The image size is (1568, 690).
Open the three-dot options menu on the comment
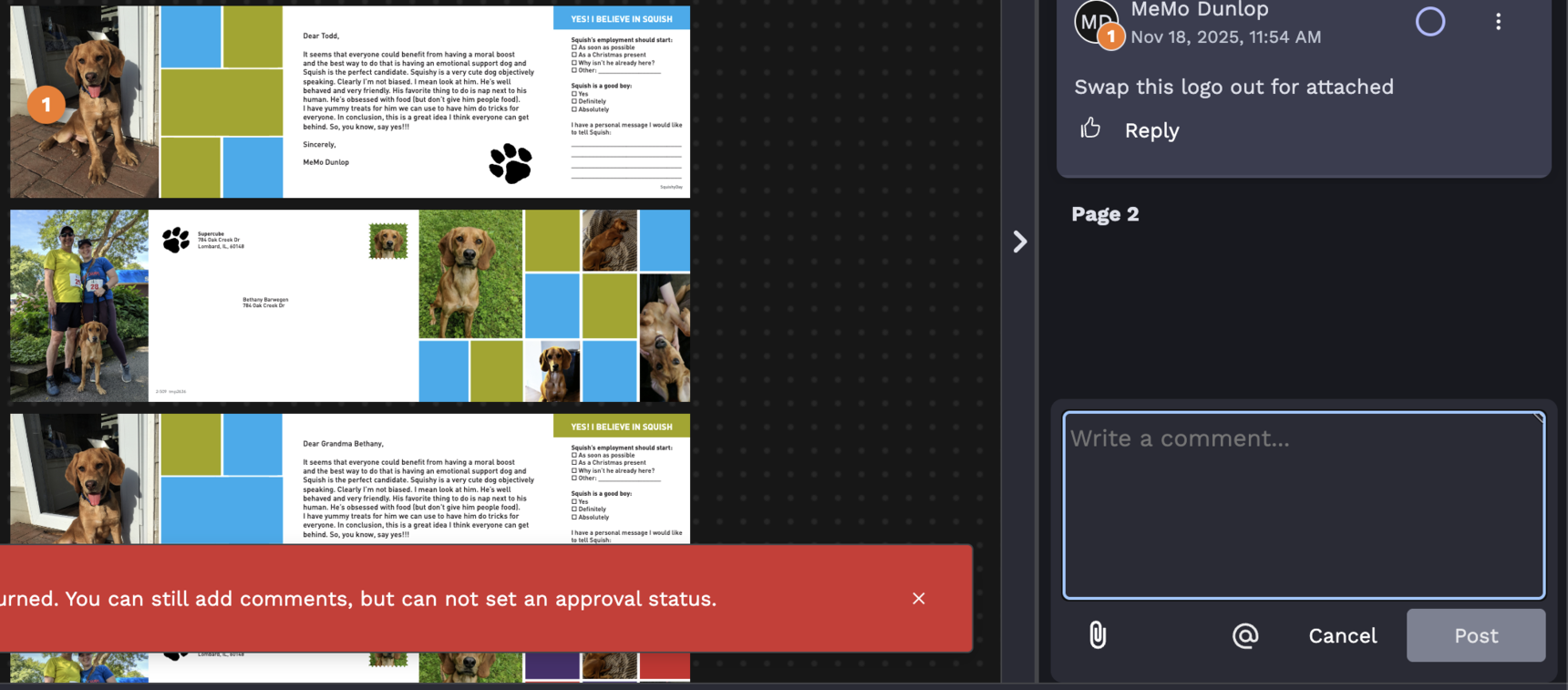point(1498,21)
